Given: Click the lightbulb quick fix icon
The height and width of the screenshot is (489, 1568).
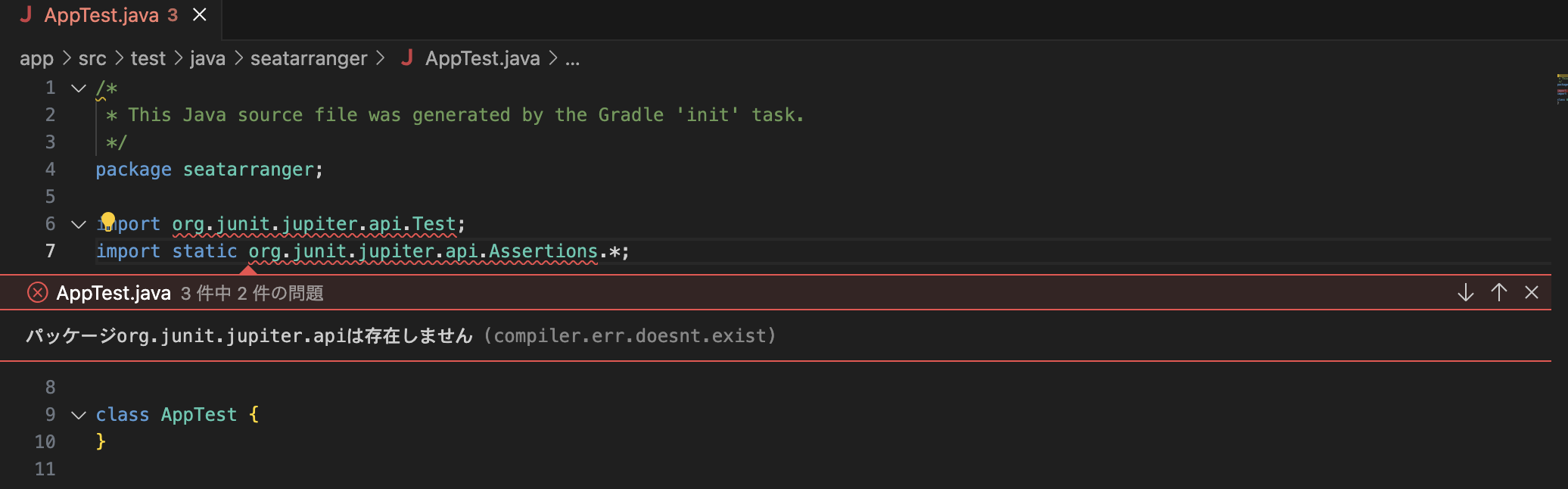Looking at the screenshot, I should point(107,221).
